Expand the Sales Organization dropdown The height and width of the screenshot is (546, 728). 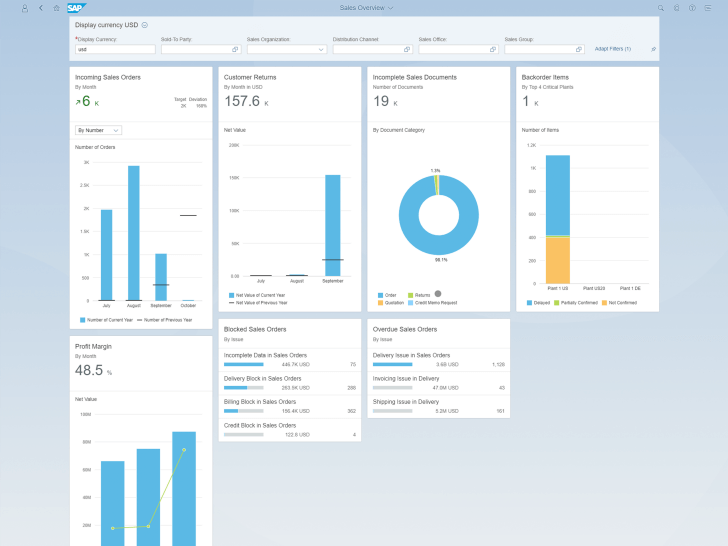coord(322,49)
